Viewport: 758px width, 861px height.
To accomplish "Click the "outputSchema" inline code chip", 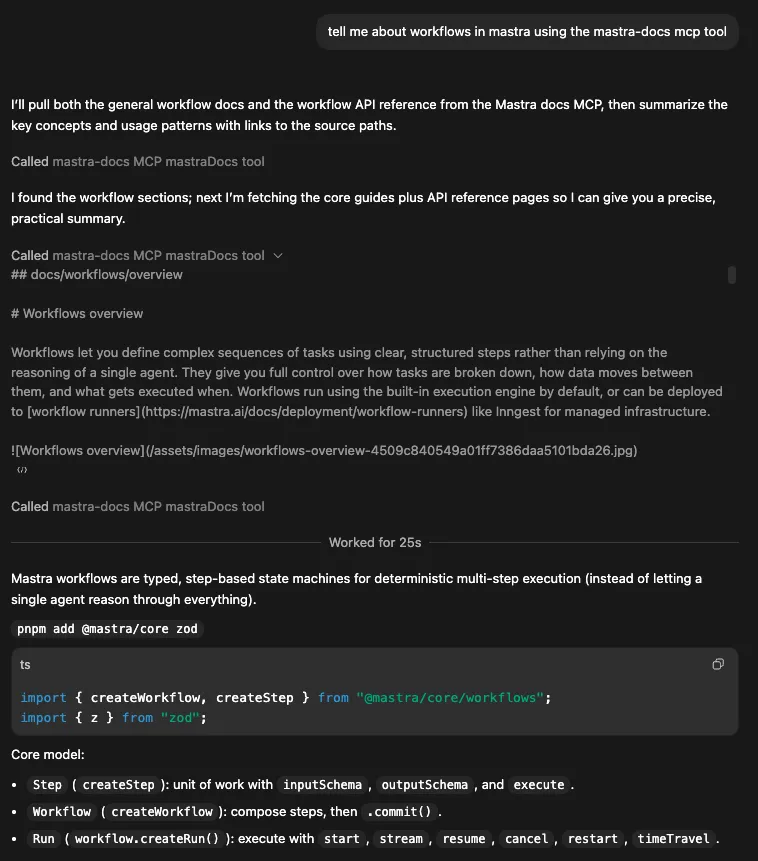I will (424, 785).
